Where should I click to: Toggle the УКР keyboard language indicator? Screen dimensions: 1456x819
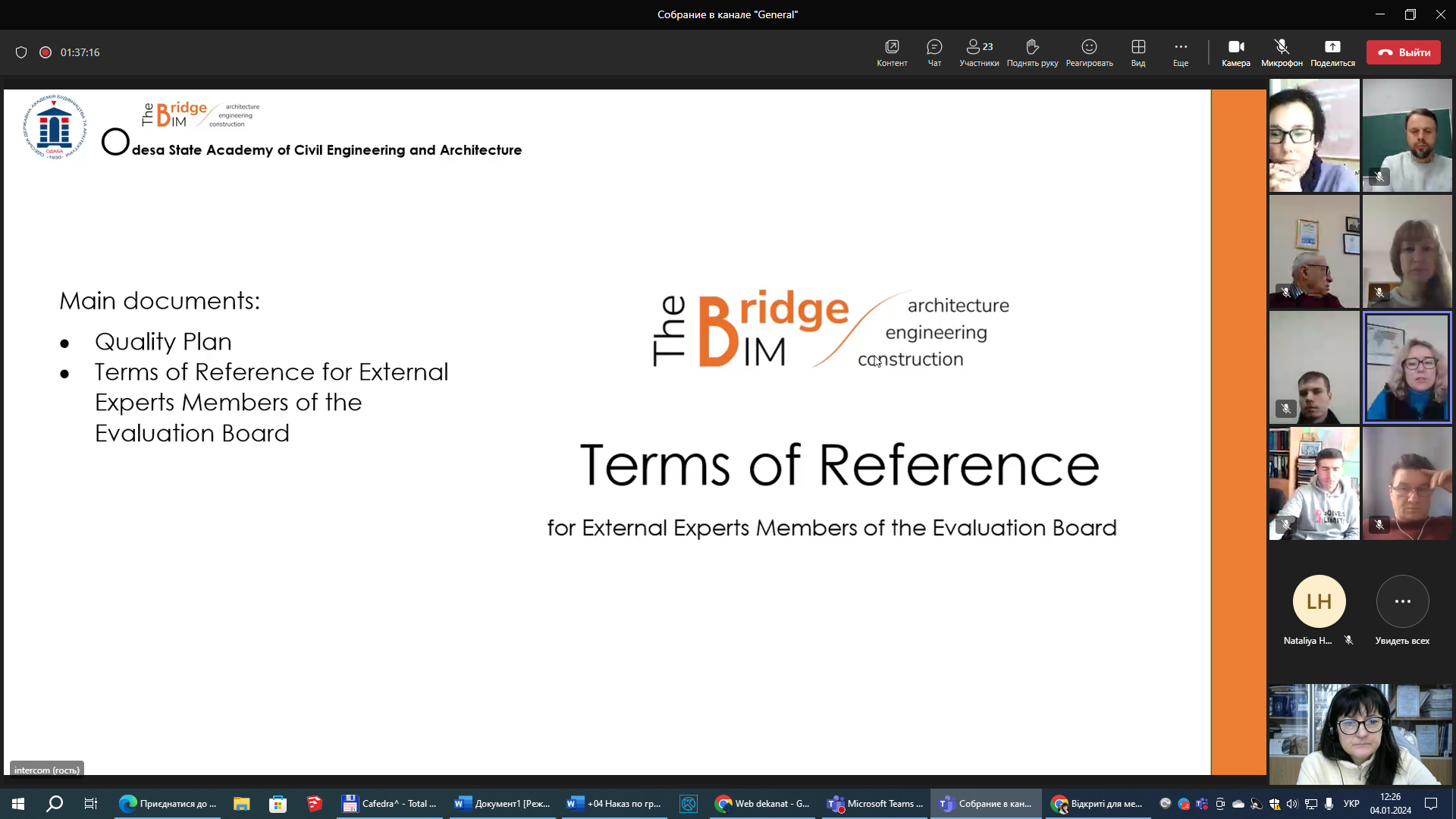coord(1351,804)
